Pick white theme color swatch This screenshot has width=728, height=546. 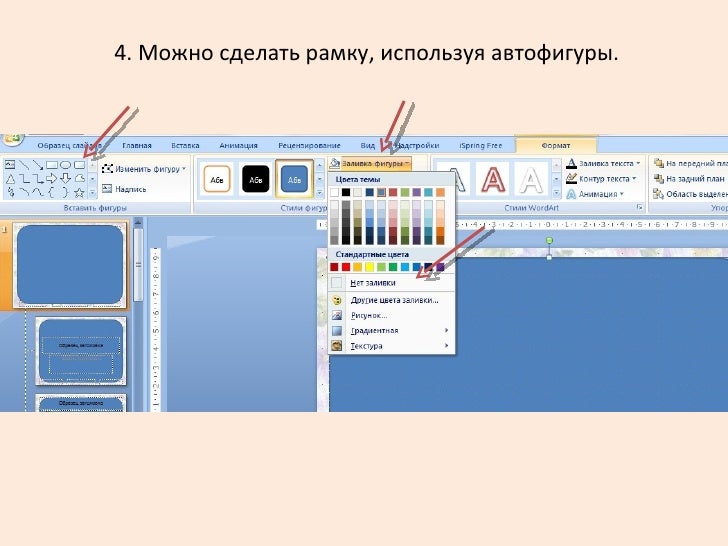pos(334,192)
